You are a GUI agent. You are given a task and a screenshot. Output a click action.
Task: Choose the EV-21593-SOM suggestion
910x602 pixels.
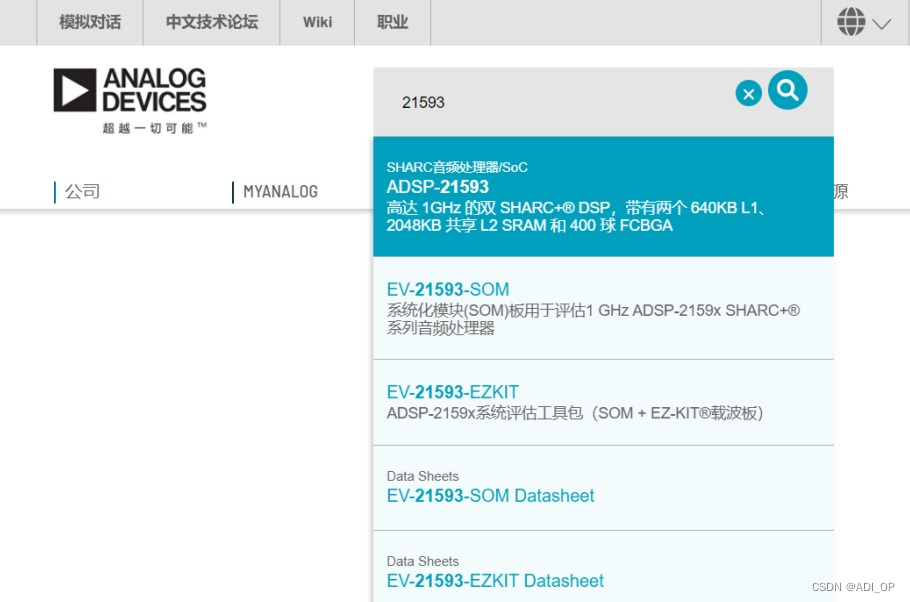[x=604, y=308]
